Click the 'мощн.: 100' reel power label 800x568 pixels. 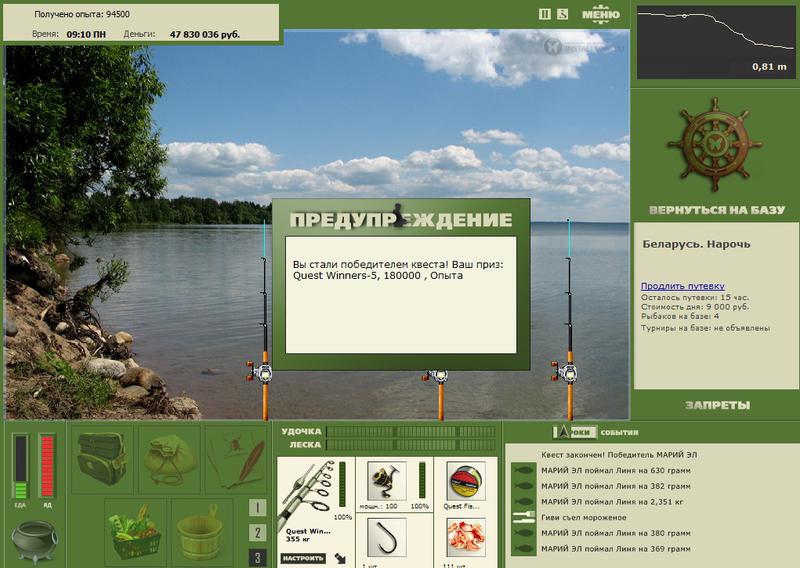[379, 506]
